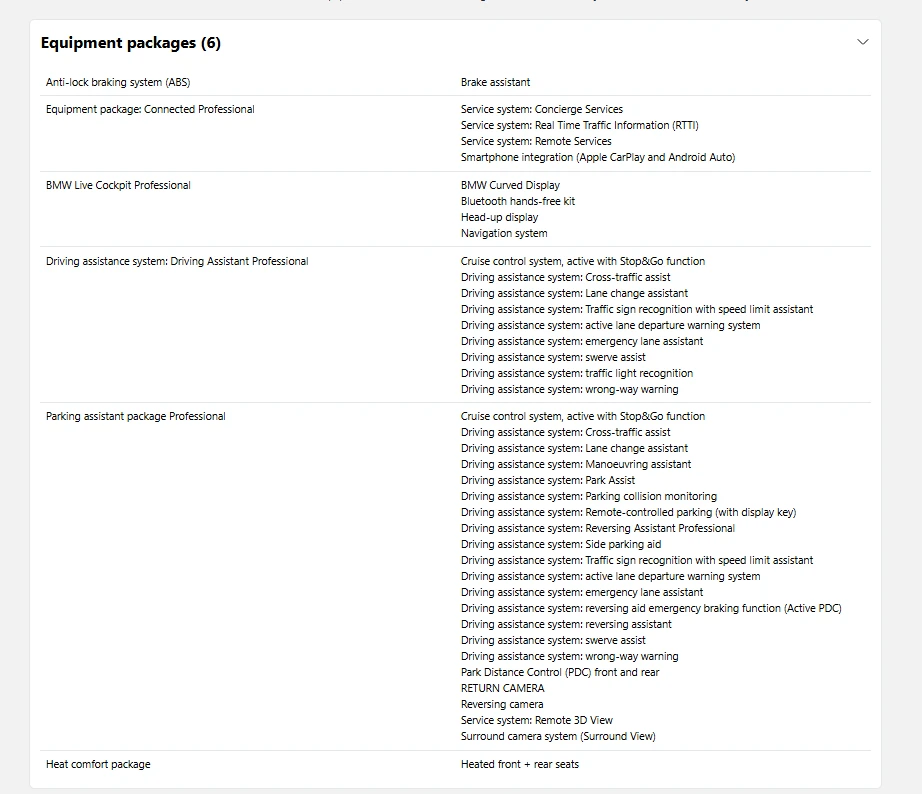Screen dimensions: 922x794
Task: Select Smartphone integration Apple CarPlay entry
Action: (x=597, y=157)
